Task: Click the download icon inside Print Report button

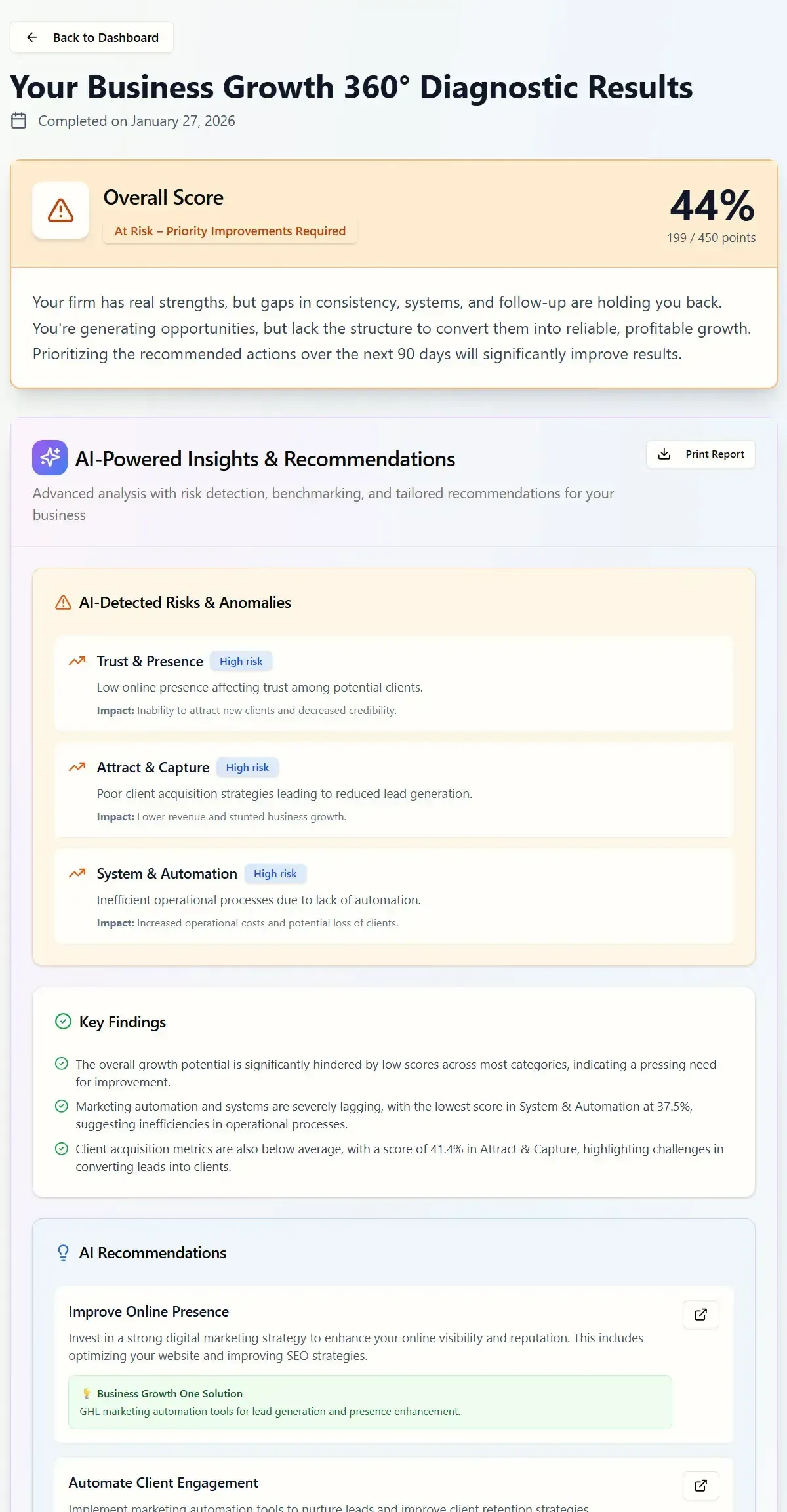Action: 665,454
